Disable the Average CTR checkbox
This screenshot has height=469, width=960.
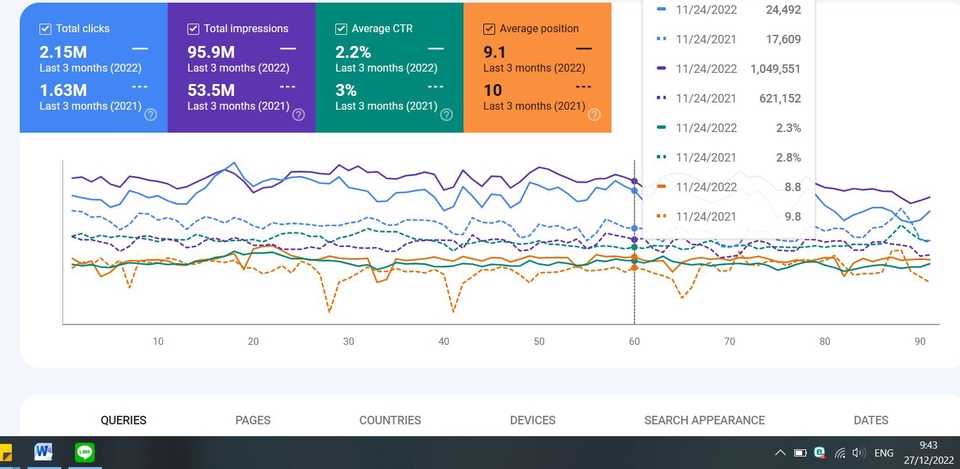pos(341,29)
